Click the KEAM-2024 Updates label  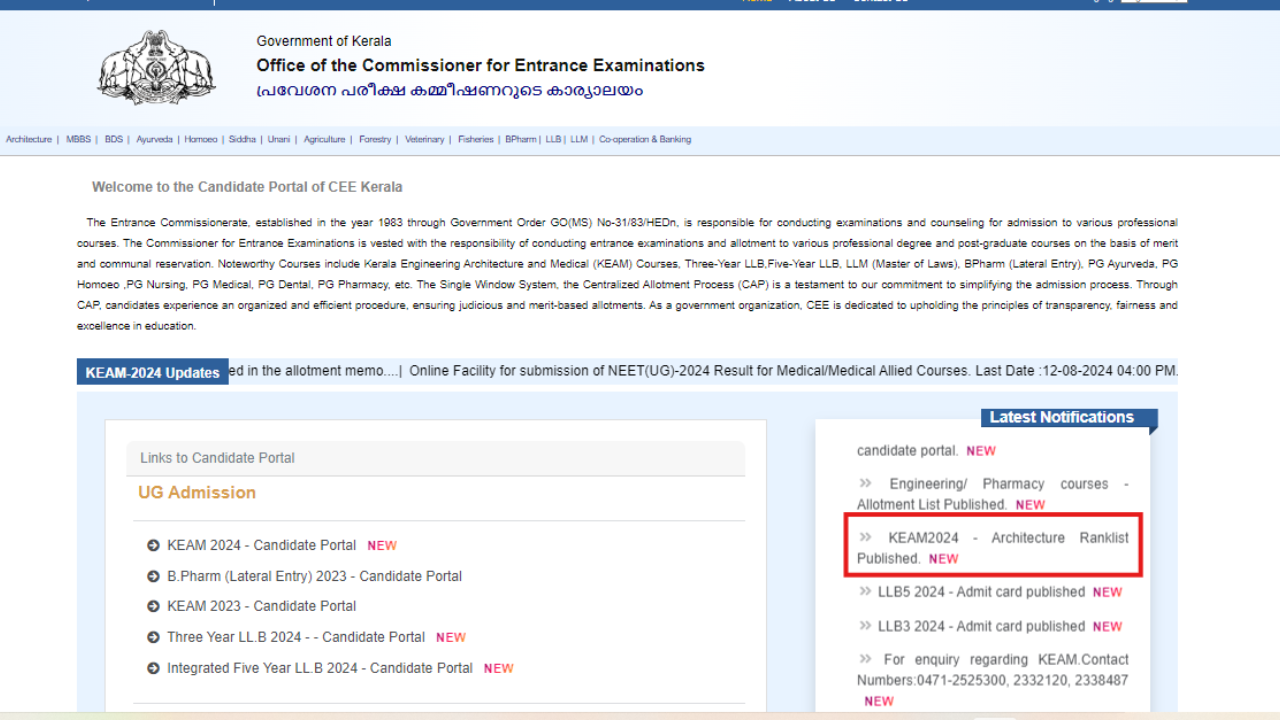153,372
